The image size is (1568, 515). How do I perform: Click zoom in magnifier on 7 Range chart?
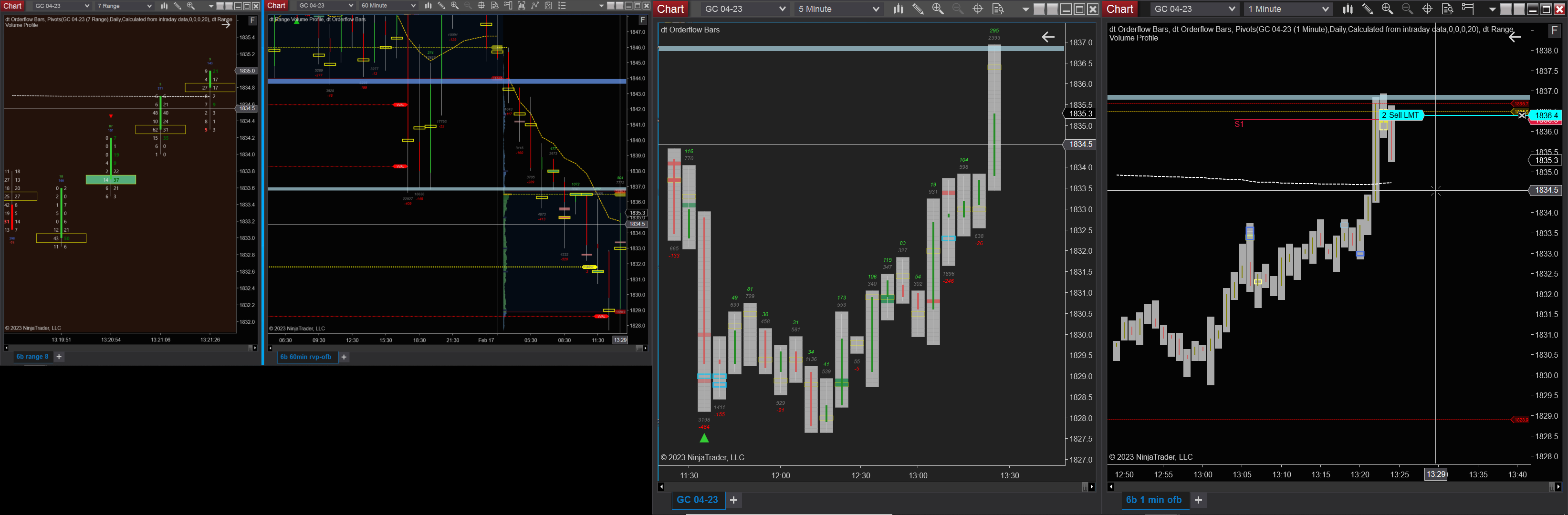pos(190,5)
